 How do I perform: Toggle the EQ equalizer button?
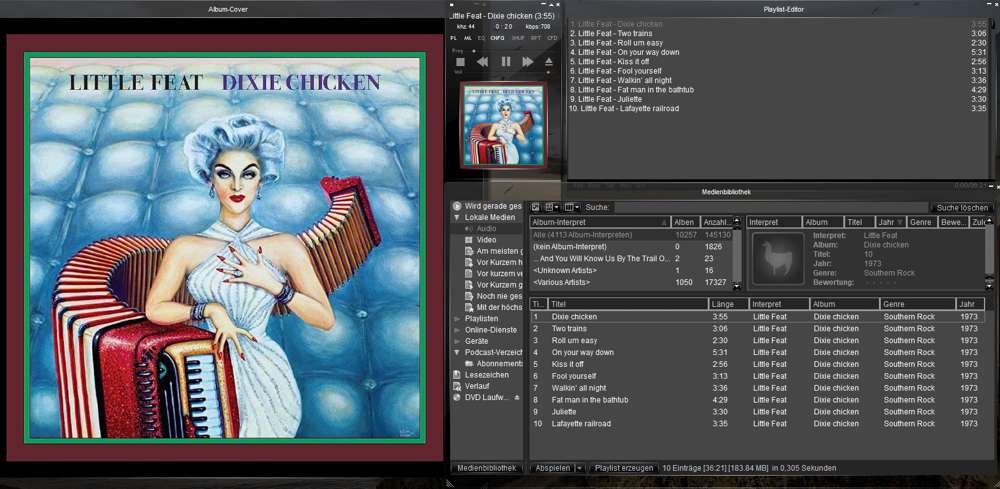tap(481, 37)
